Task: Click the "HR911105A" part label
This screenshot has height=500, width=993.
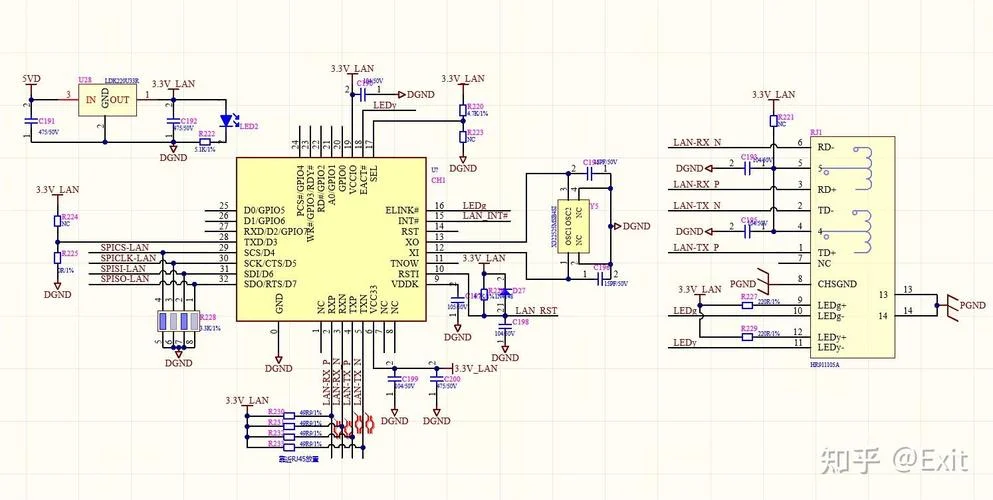Action: [824, 365]
